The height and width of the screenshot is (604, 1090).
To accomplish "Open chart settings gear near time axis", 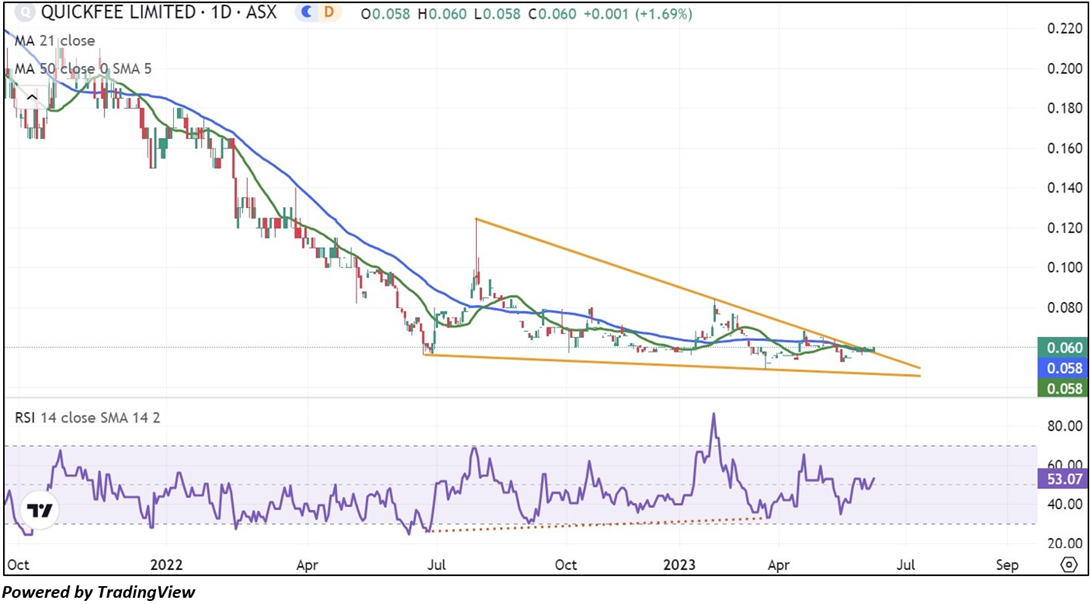I will (x=1069, y=564).
